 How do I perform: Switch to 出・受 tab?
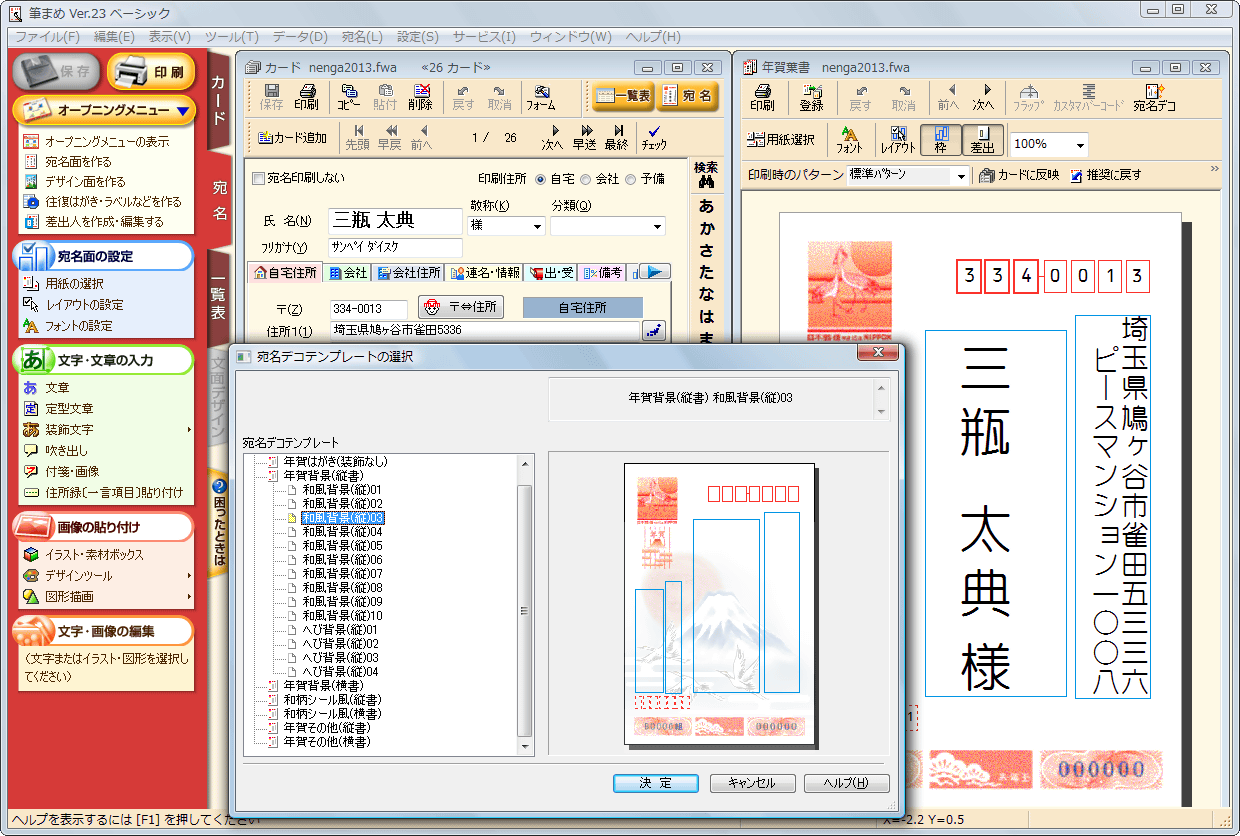tap(553, 272)
